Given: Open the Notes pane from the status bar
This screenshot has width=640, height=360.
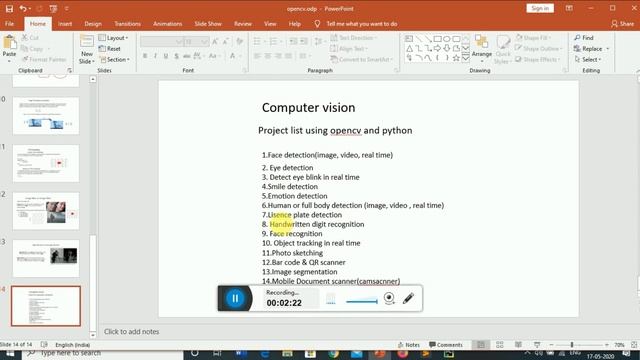Looking at the screenshot, I should pos(409,345).
